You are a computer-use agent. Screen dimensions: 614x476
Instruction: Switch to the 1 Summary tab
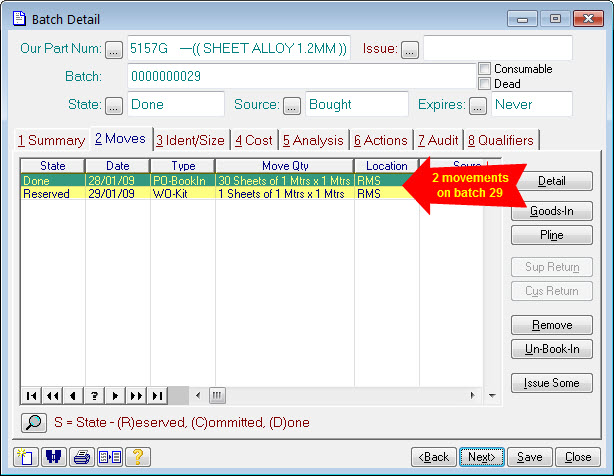(51, 140)
